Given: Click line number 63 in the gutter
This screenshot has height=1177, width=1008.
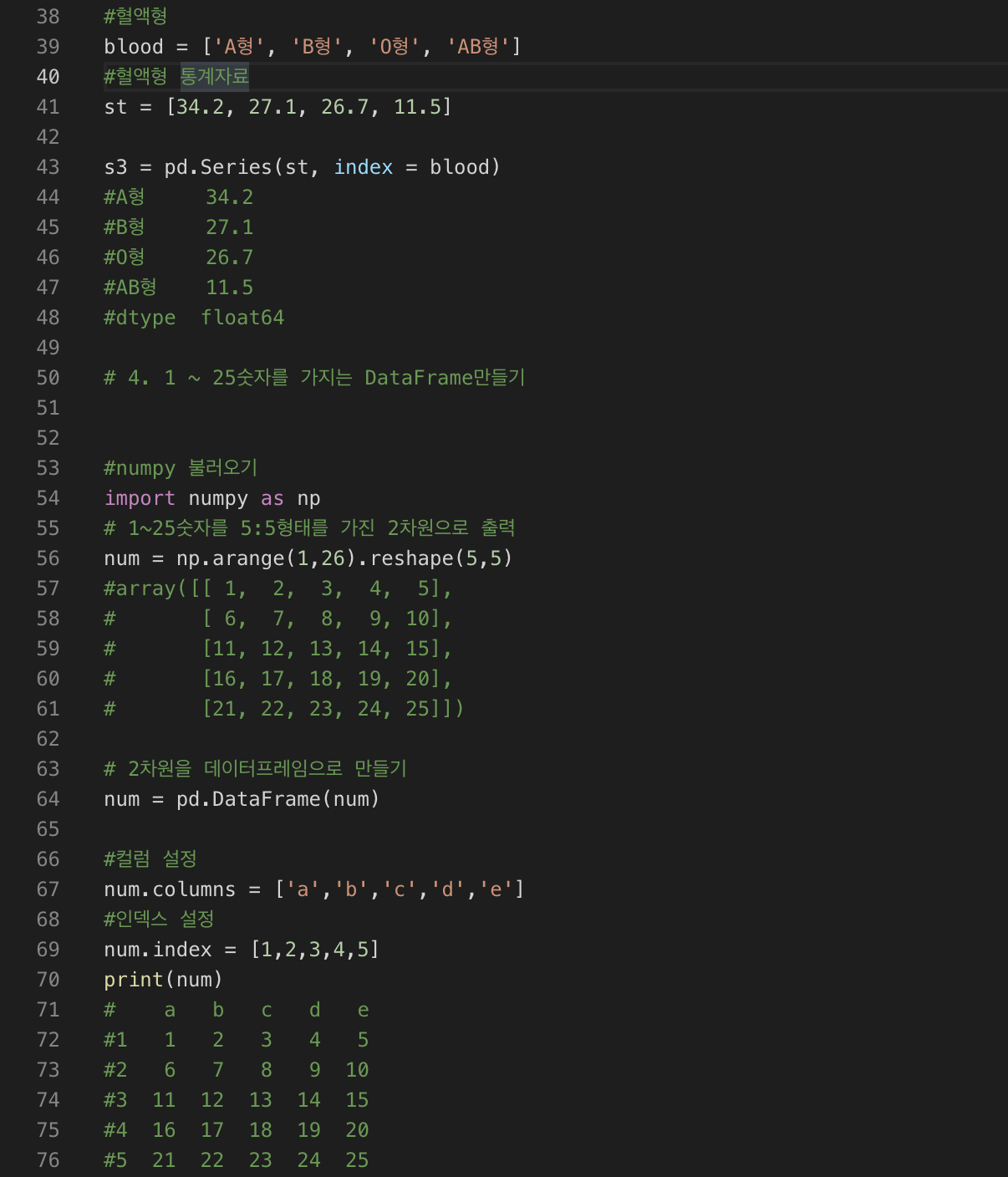Looking at the screenshot, I should tap(48, 769).
